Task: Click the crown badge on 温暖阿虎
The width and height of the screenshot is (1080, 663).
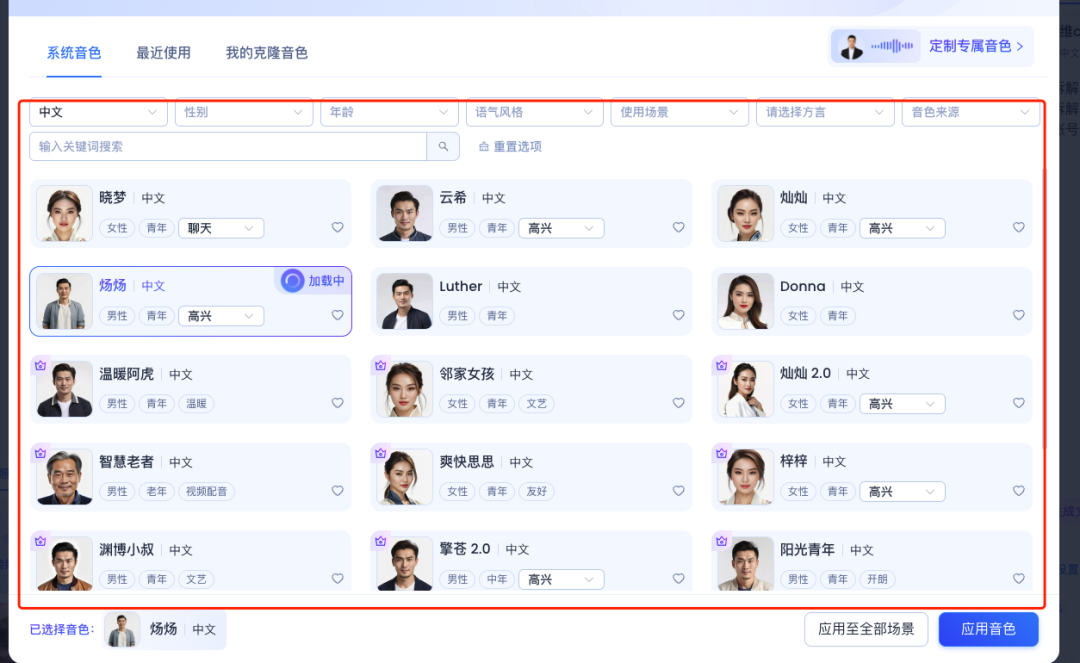Action: [x=40, y=365]
